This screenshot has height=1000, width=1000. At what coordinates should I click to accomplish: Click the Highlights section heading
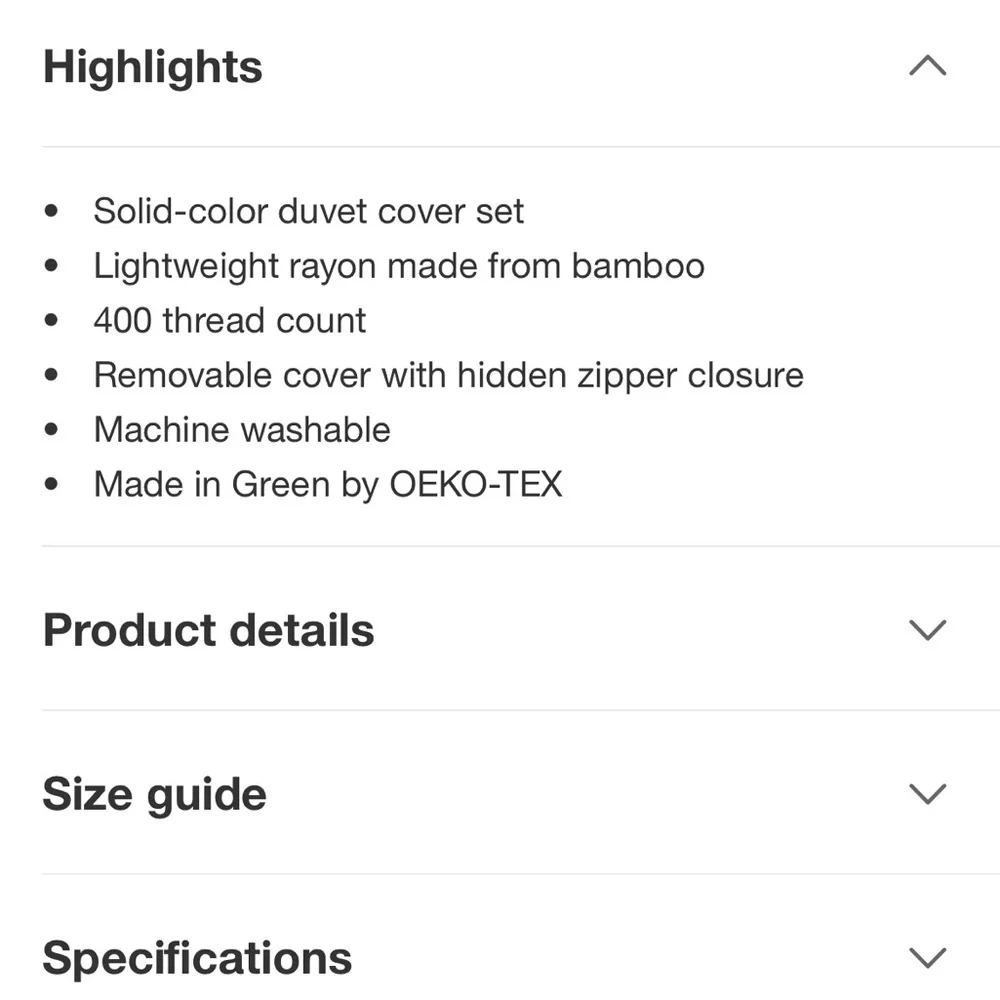(x=152, y=68)
